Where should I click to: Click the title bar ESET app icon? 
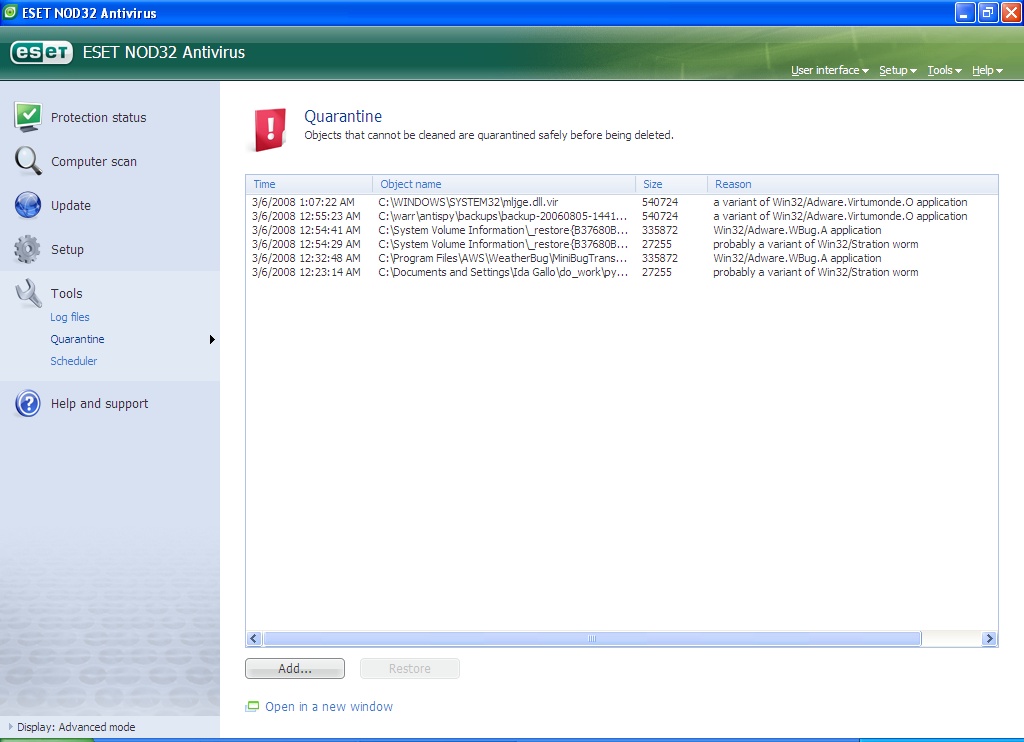tap(10, 12)
